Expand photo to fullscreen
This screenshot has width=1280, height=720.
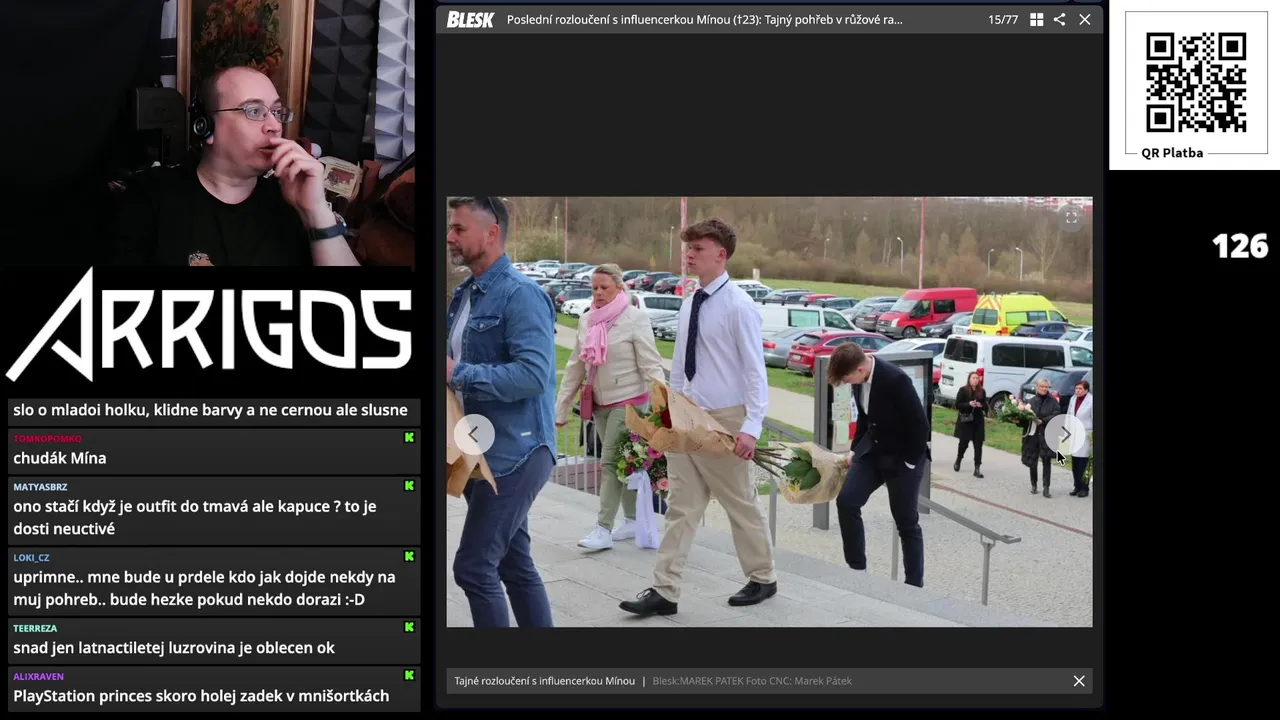point(1071,217)
